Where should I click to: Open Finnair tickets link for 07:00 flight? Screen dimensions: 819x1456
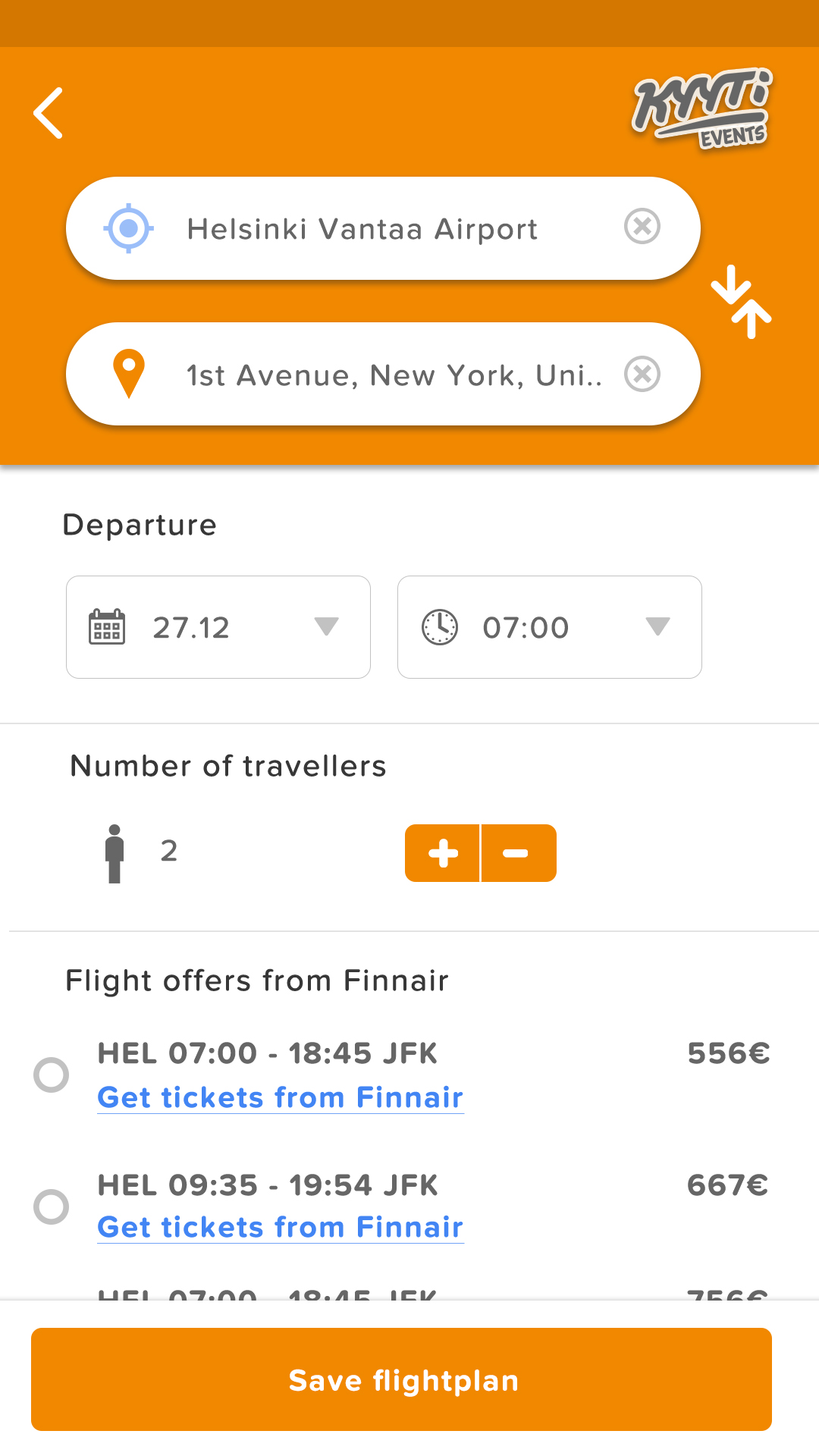coord(281,1098)
